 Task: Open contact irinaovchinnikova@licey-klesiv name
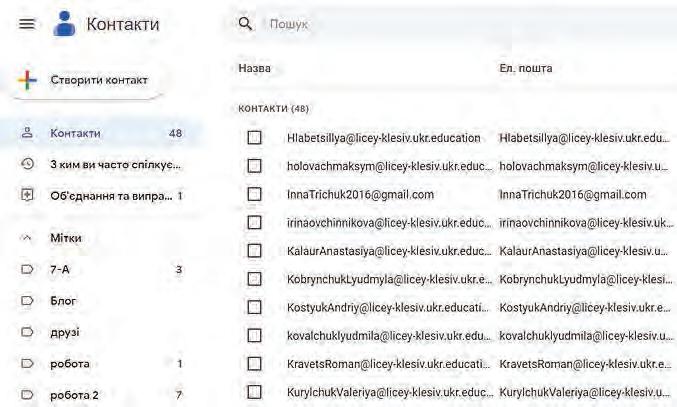click(389, 223)
